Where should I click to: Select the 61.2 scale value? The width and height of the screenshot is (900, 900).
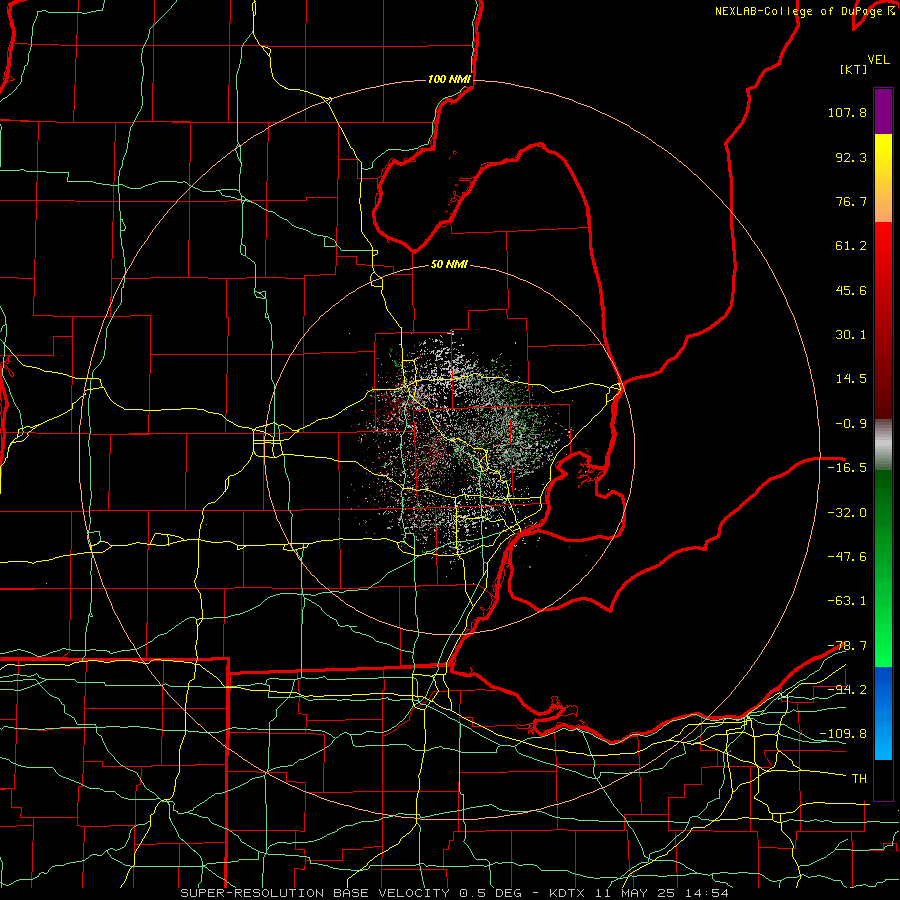point(851,246)
